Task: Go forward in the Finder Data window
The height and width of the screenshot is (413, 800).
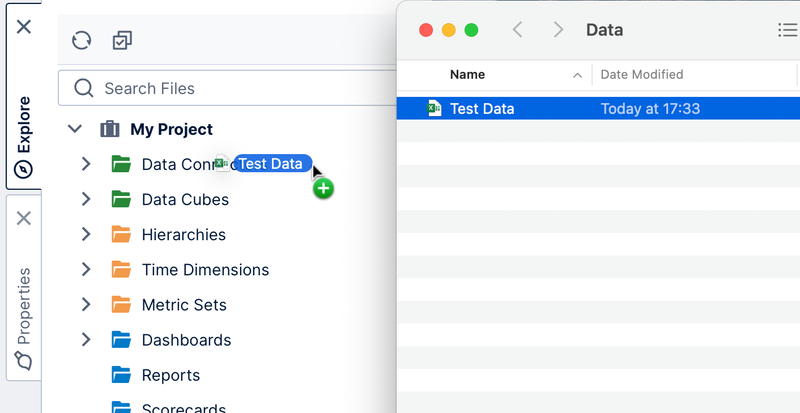Action: 558,30
